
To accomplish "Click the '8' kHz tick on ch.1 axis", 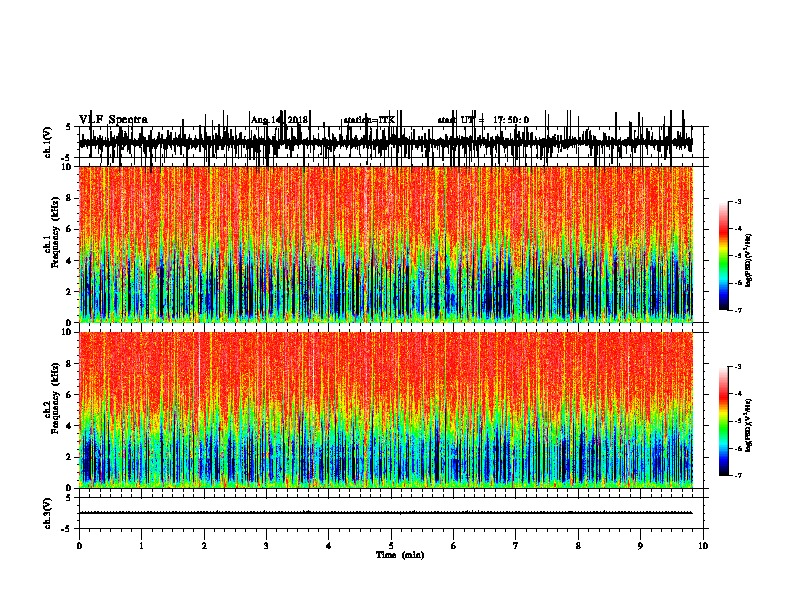I will point(69,198).
